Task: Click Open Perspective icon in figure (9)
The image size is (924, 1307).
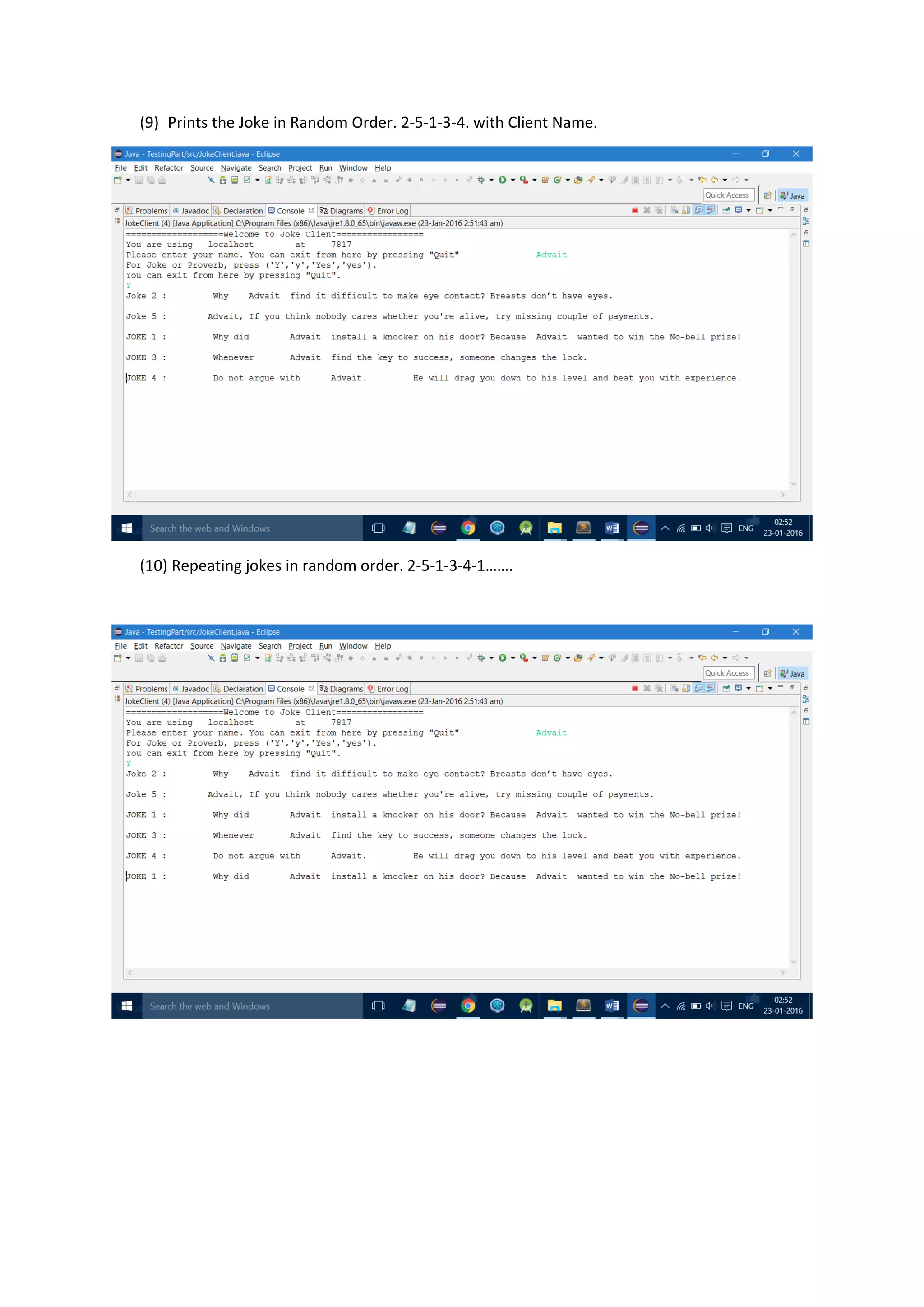Action: [767, 195]
